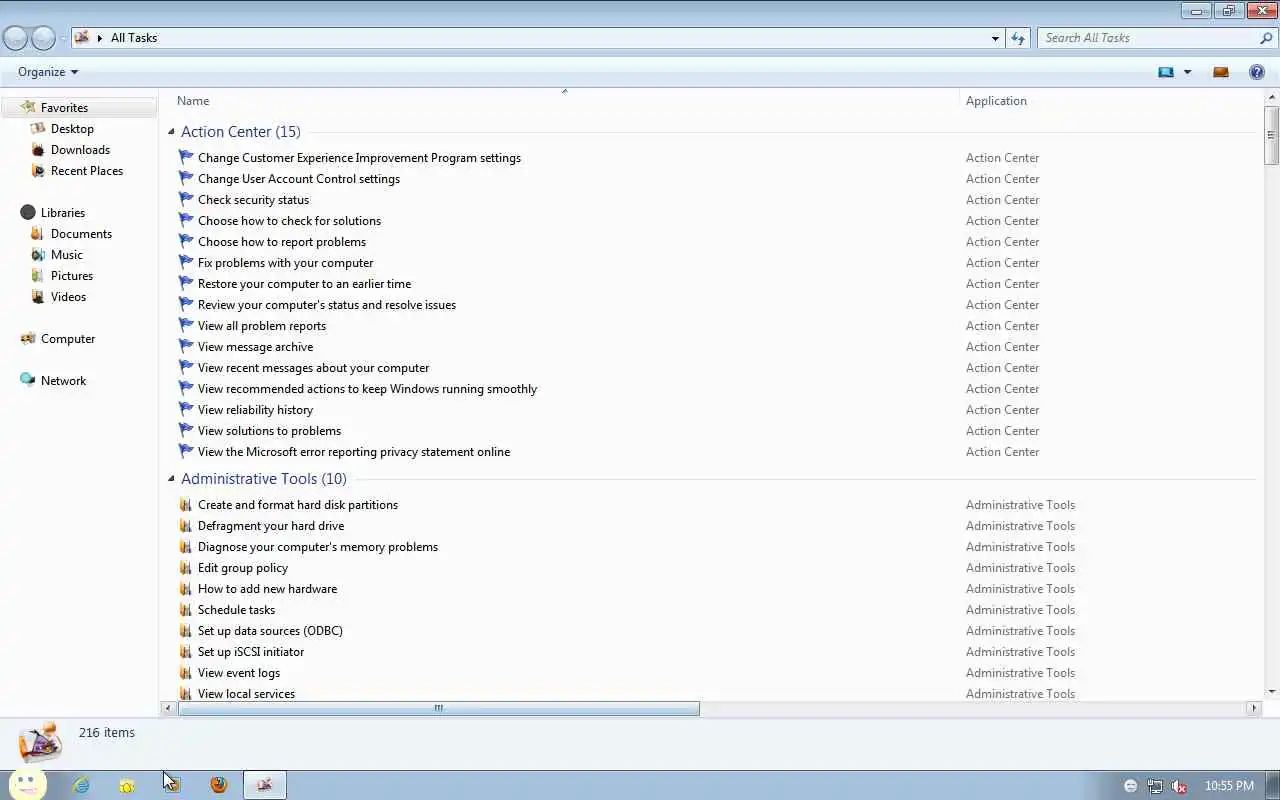Click the flag icon beside View message archive
1280x800 pixels.
click(185, 346)
